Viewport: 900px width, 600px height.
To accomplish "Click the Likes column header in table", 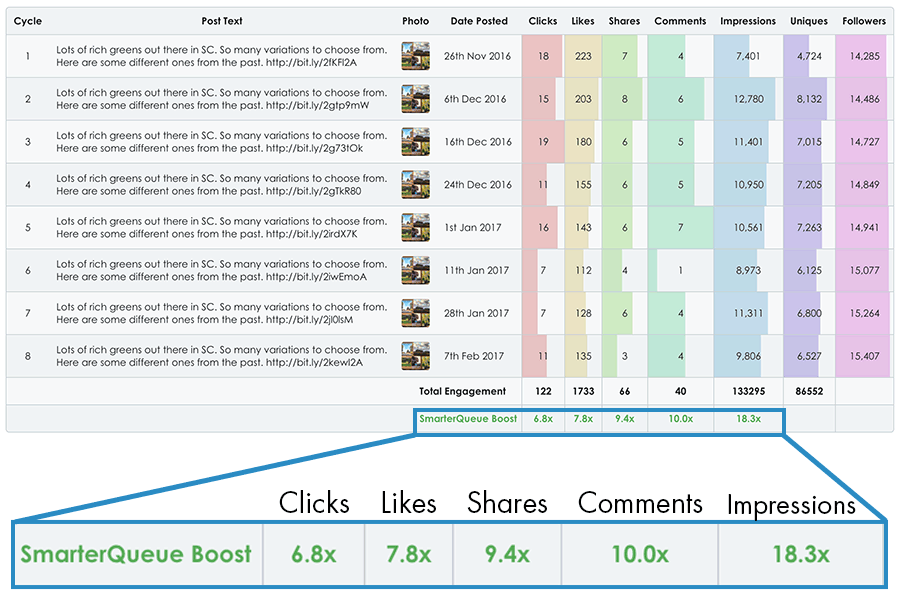I will (583, 21).
